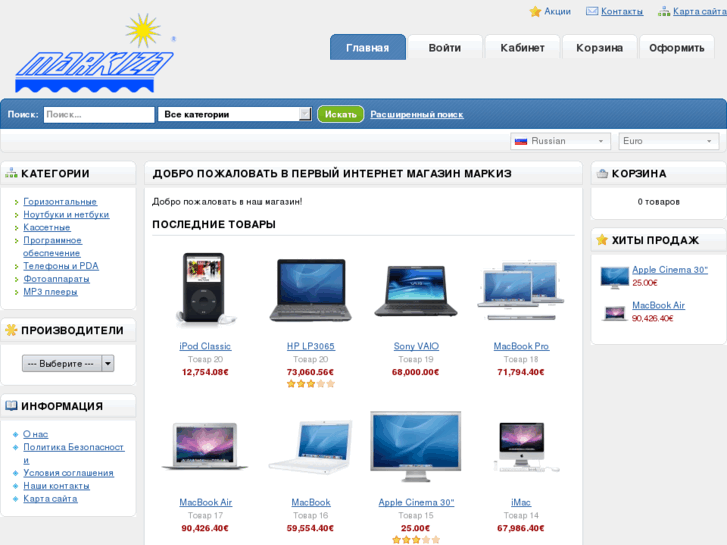Open Карта сайта in the Информация box
The image size is (727, 545).
(50, 499)
